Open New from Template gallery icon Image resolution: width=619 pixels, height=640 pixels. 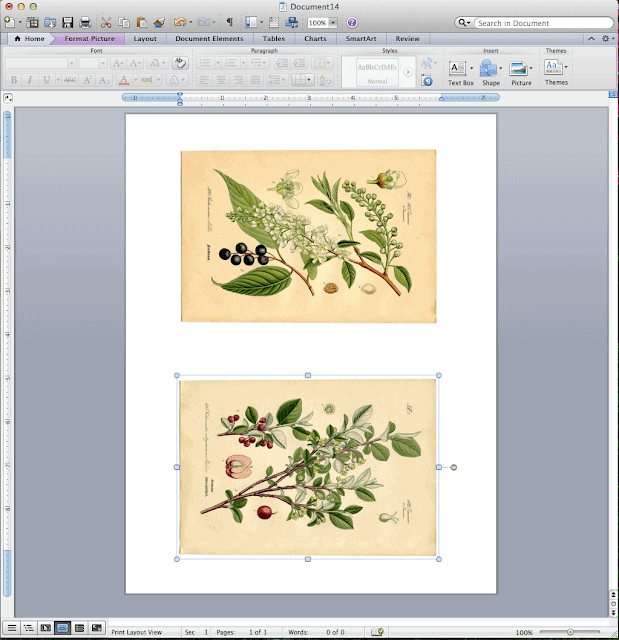coord(32,22)
